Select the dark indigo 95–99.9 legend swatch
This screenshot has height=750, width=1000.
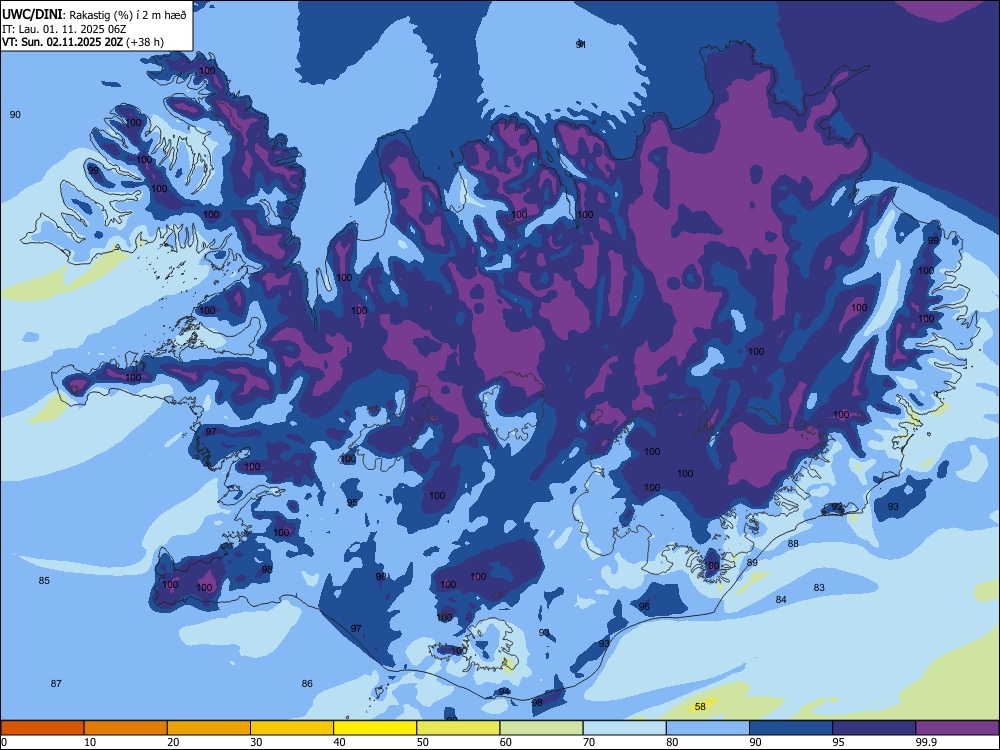coord(874,728)
